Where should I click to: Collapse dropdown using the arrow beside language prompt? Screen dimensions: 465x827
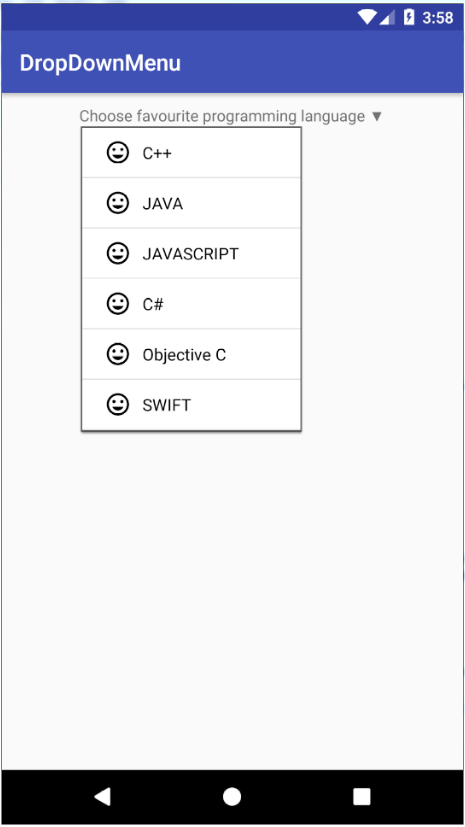(376, 116)
